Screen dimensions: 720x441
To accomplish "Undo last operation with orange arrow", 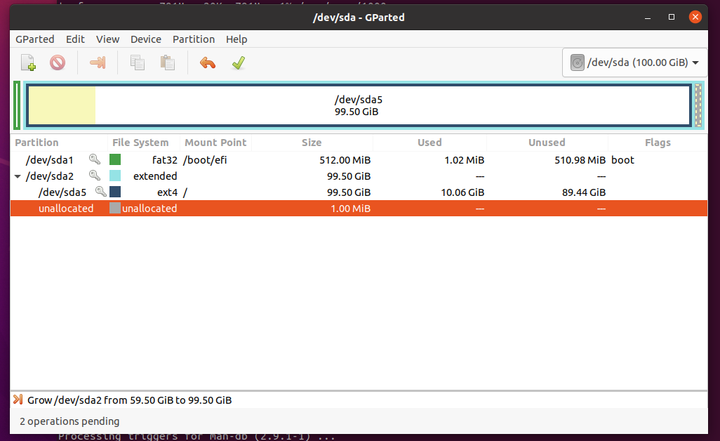I will pyautogui.click(x=208, y=62).
